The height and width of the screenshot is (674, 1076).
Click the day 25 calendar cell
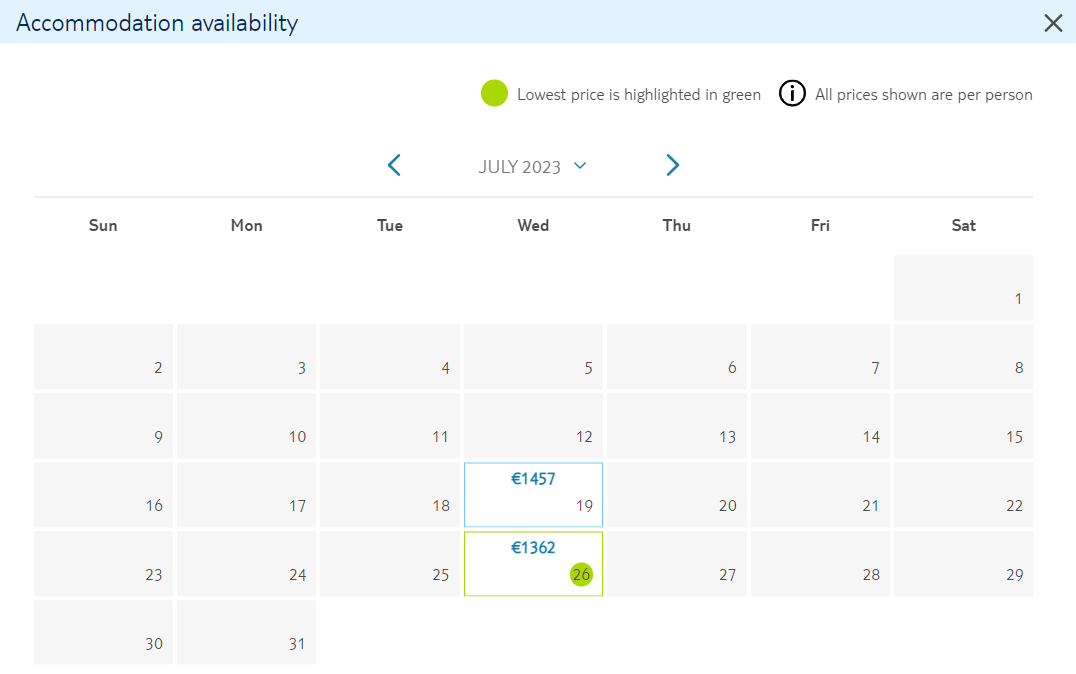390,563
